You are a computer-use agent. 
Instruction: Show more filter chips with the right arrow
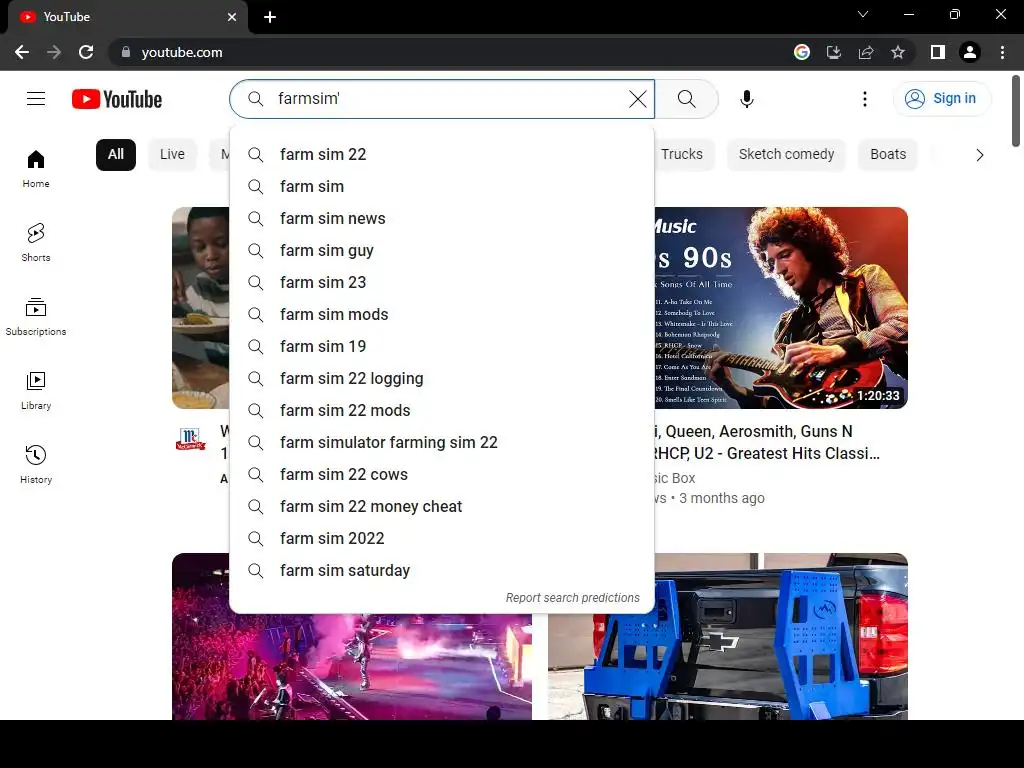click(x=979, y=155)
